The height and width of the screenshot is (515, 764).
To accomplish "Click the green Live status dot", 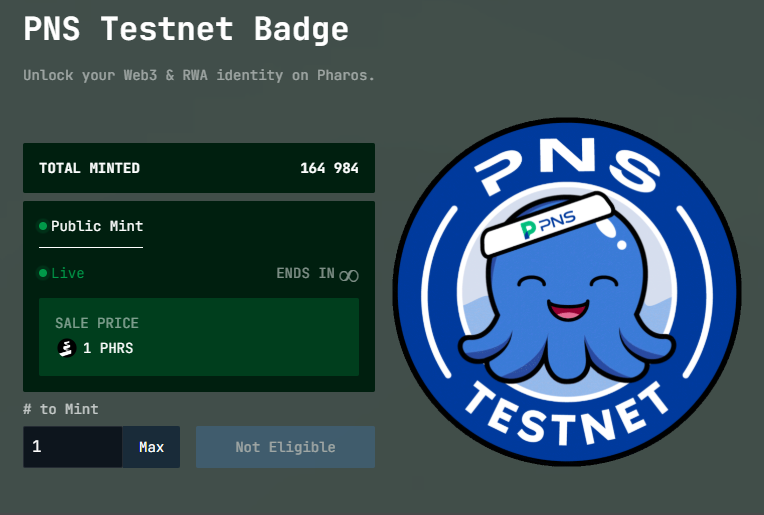I will [x=43, y=273].
